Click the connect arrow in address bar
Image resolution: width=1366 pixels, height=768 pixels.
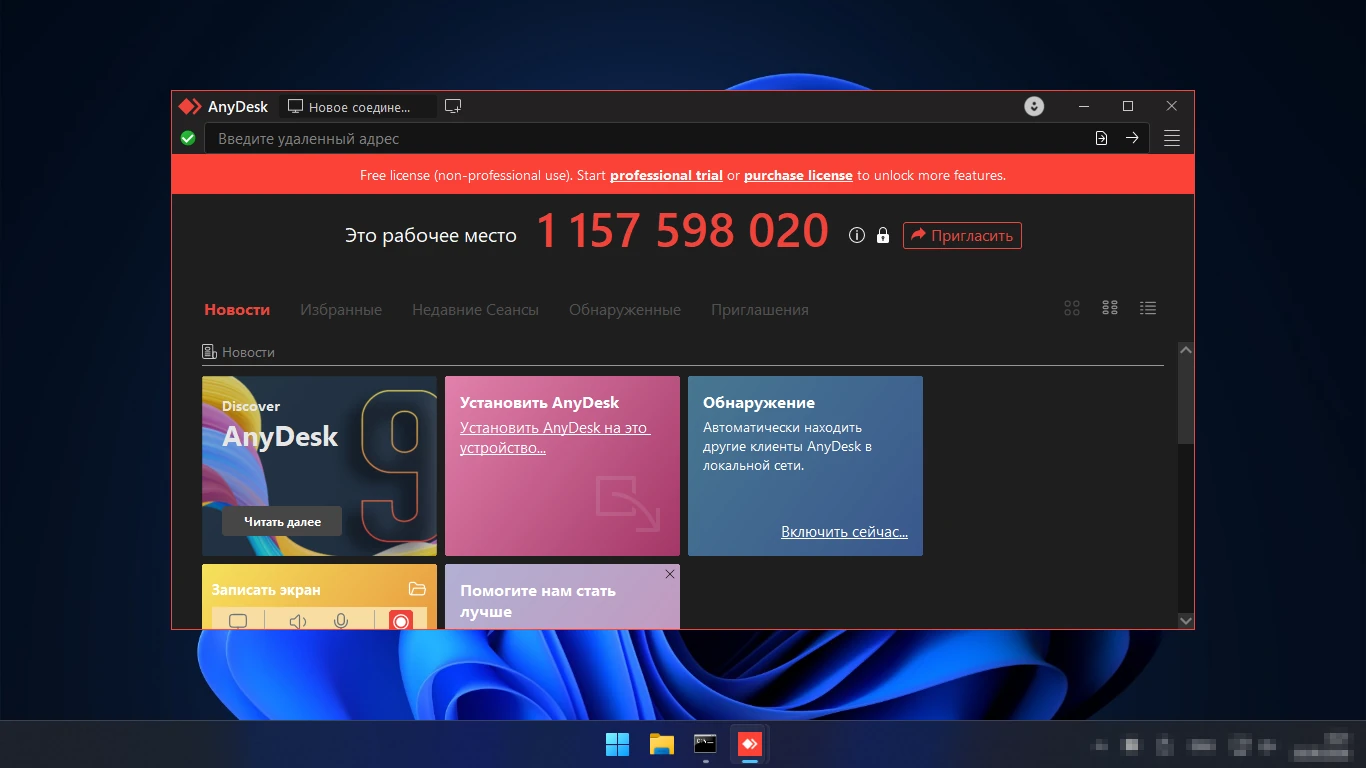point(1132,138)
